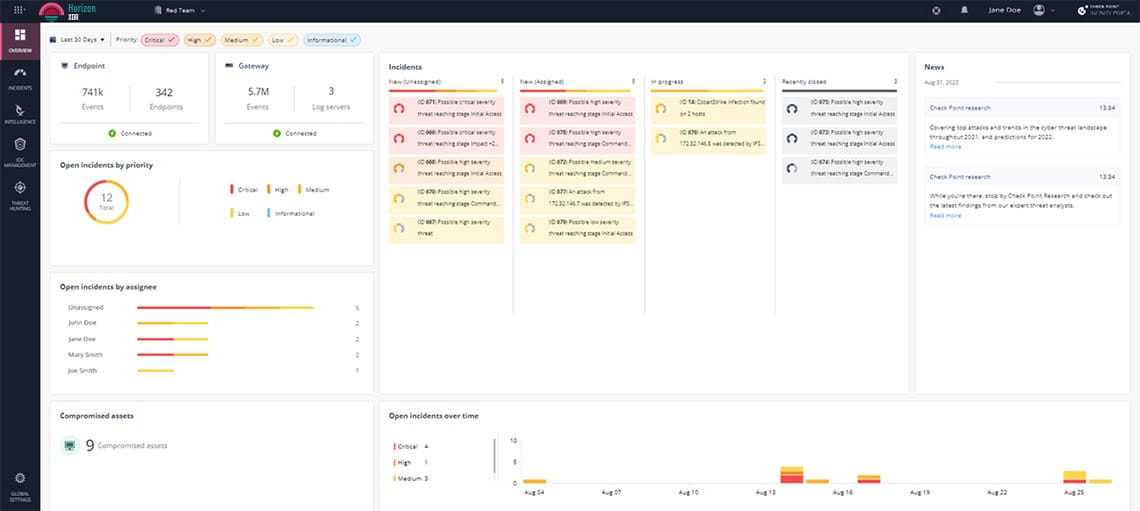Click the severity icon of incident ID 668
The image size is (1140, 511).
[x=398, y=168]
